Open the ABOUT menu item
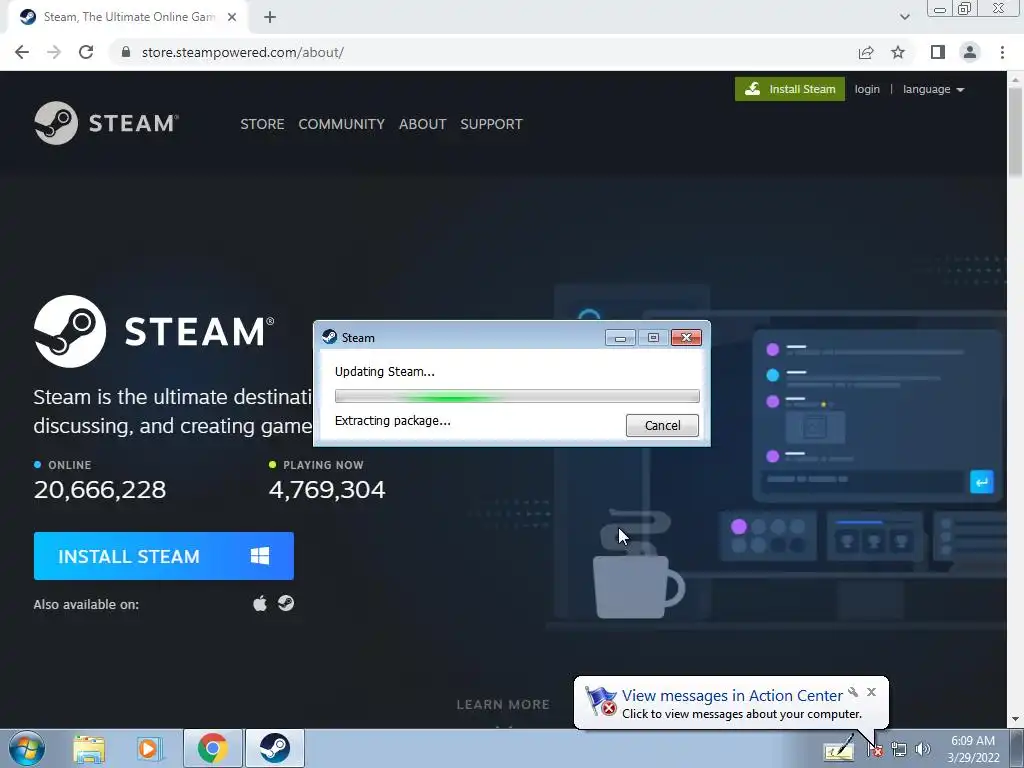Viewport: 1024px width, 768px height. pos(423,124)
